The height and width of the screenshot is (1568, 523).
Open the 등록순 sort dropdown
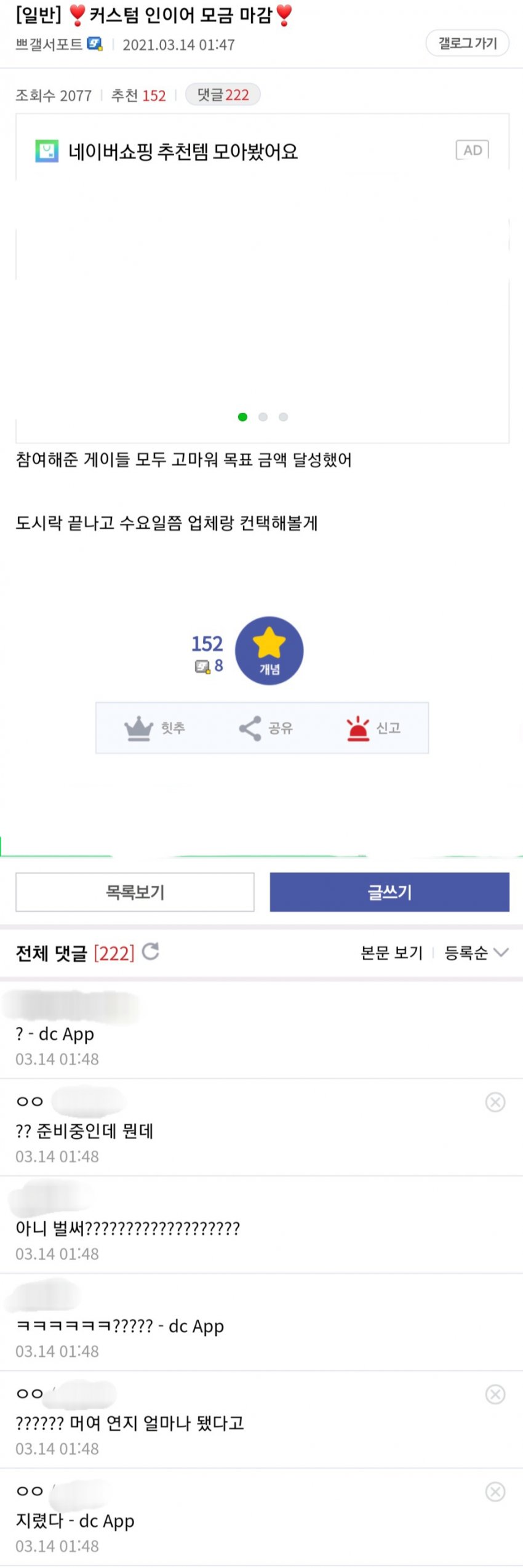click(x=476, y=953)
